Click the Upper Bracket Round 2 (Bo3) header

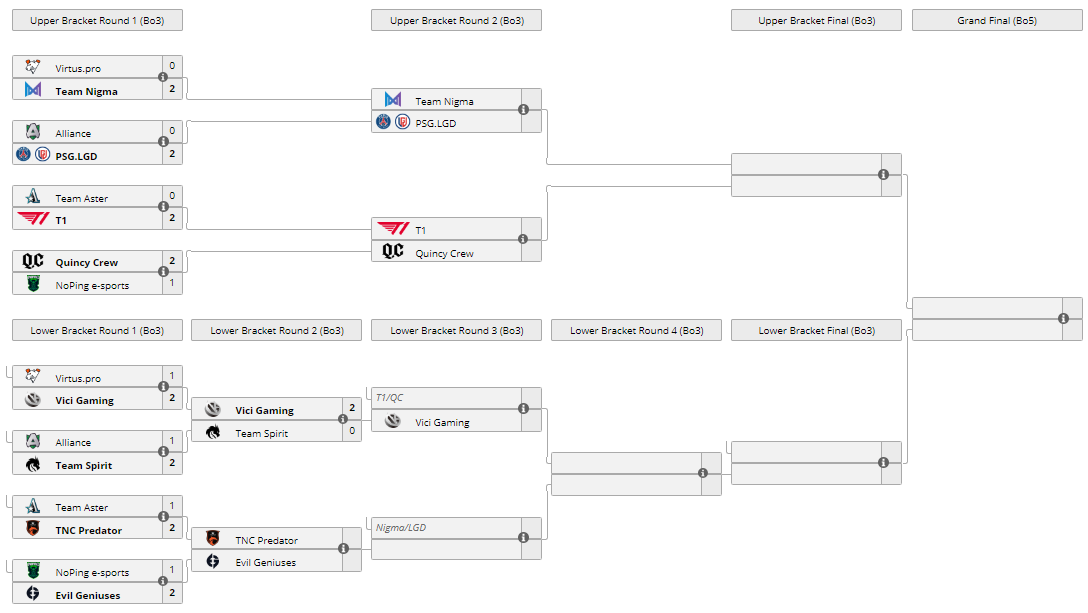tap(456, 20)
